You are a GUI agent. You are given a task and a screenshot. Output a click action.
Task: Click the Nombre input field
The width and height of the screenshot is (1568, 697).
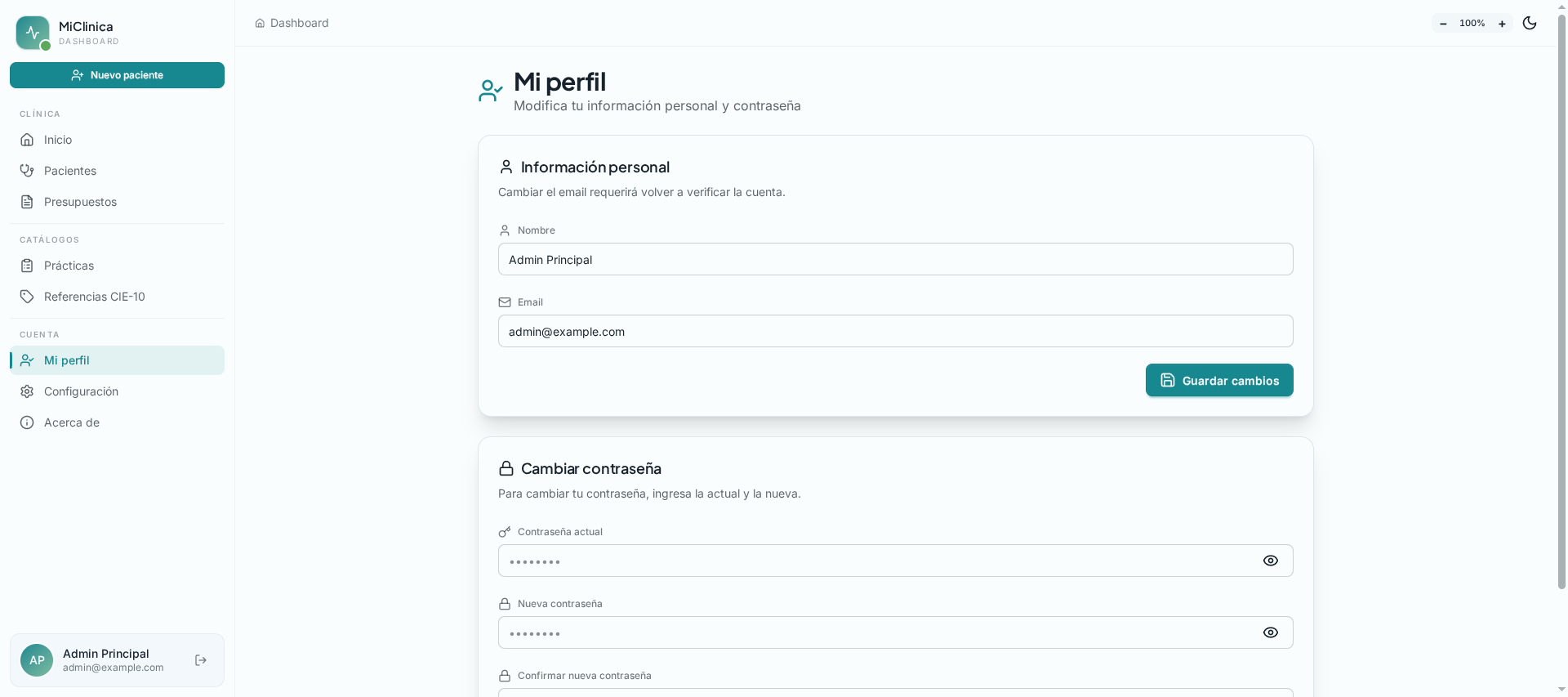click(896, 259)
